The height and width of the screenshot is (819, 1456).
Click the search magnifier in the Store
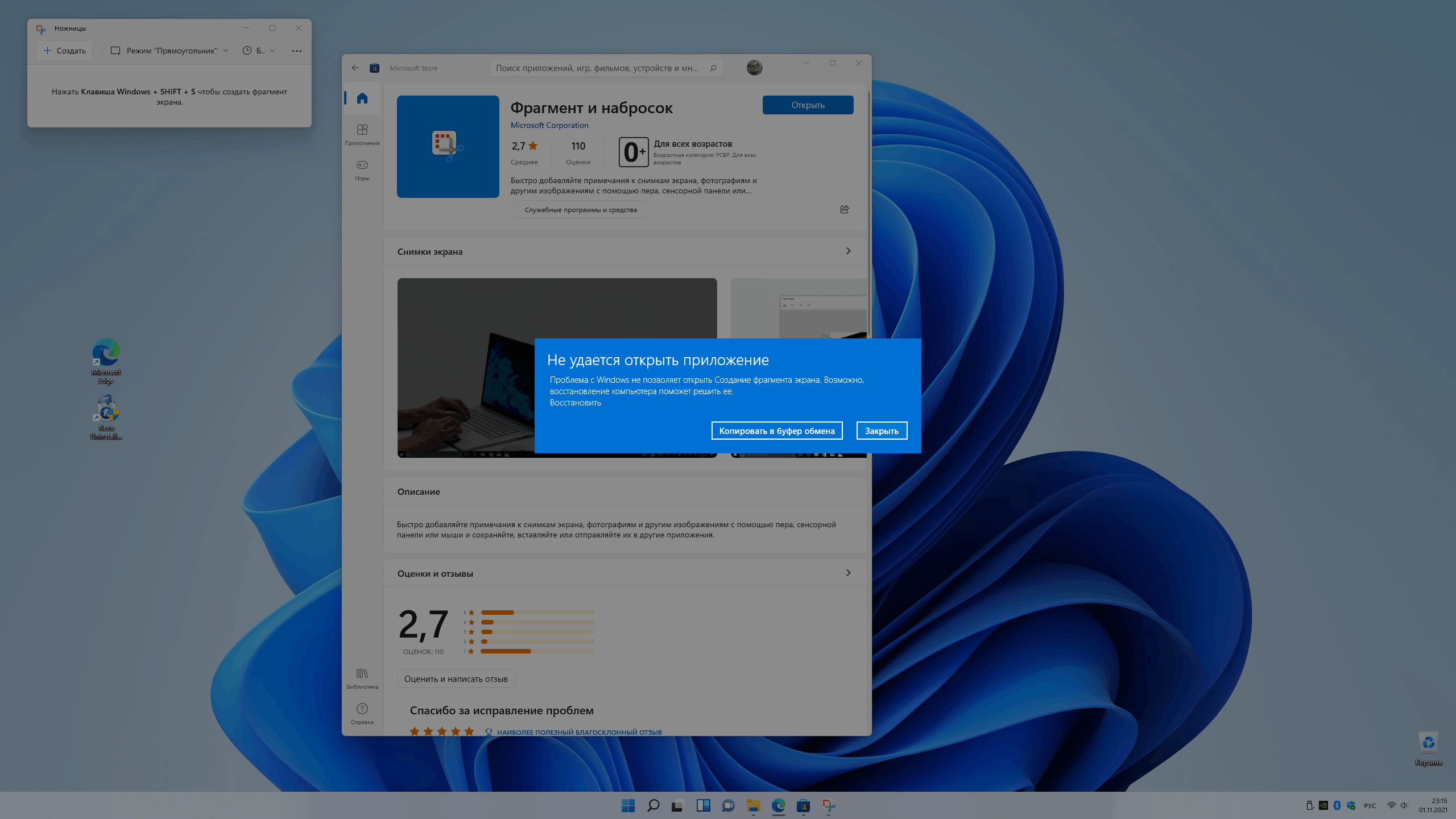pos(713,68)
